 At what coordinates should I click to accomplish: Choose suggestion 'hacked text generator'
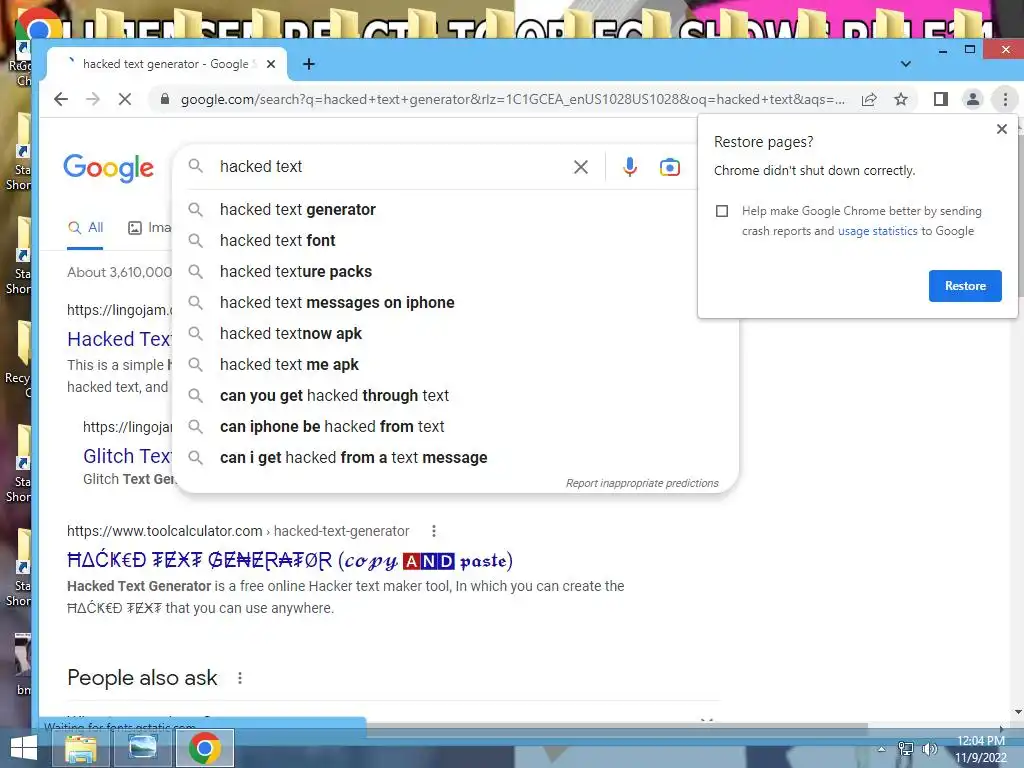[456, 210]
